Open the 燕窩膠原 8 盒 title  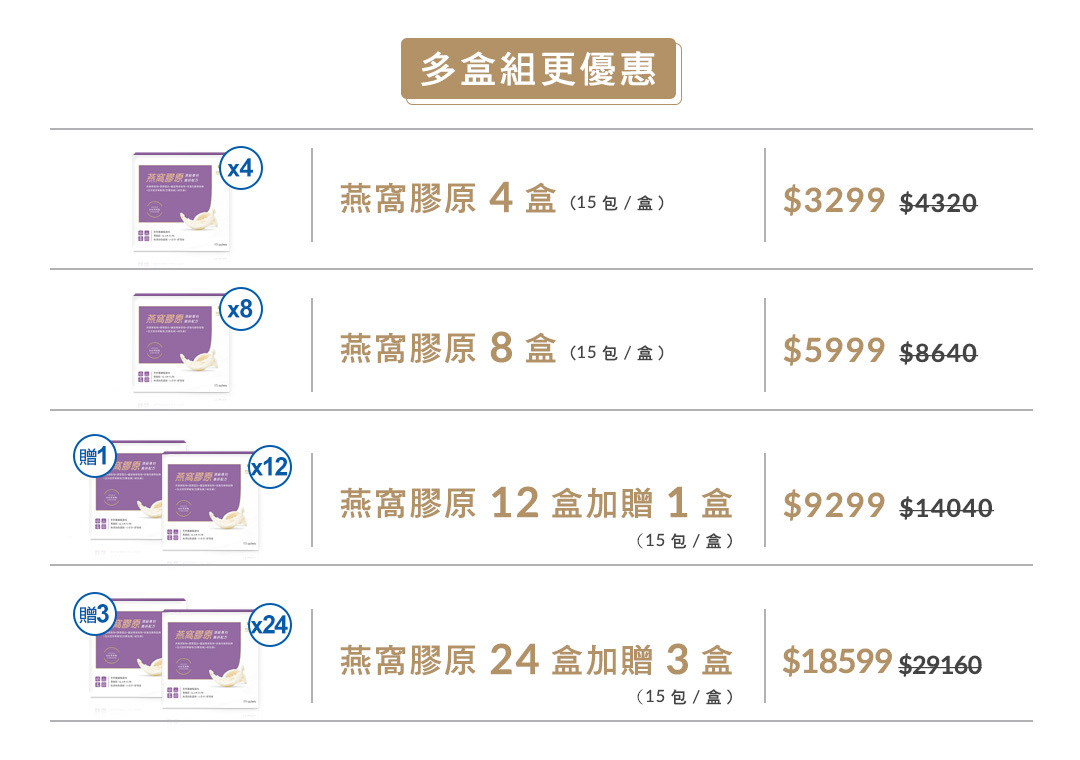448,349
